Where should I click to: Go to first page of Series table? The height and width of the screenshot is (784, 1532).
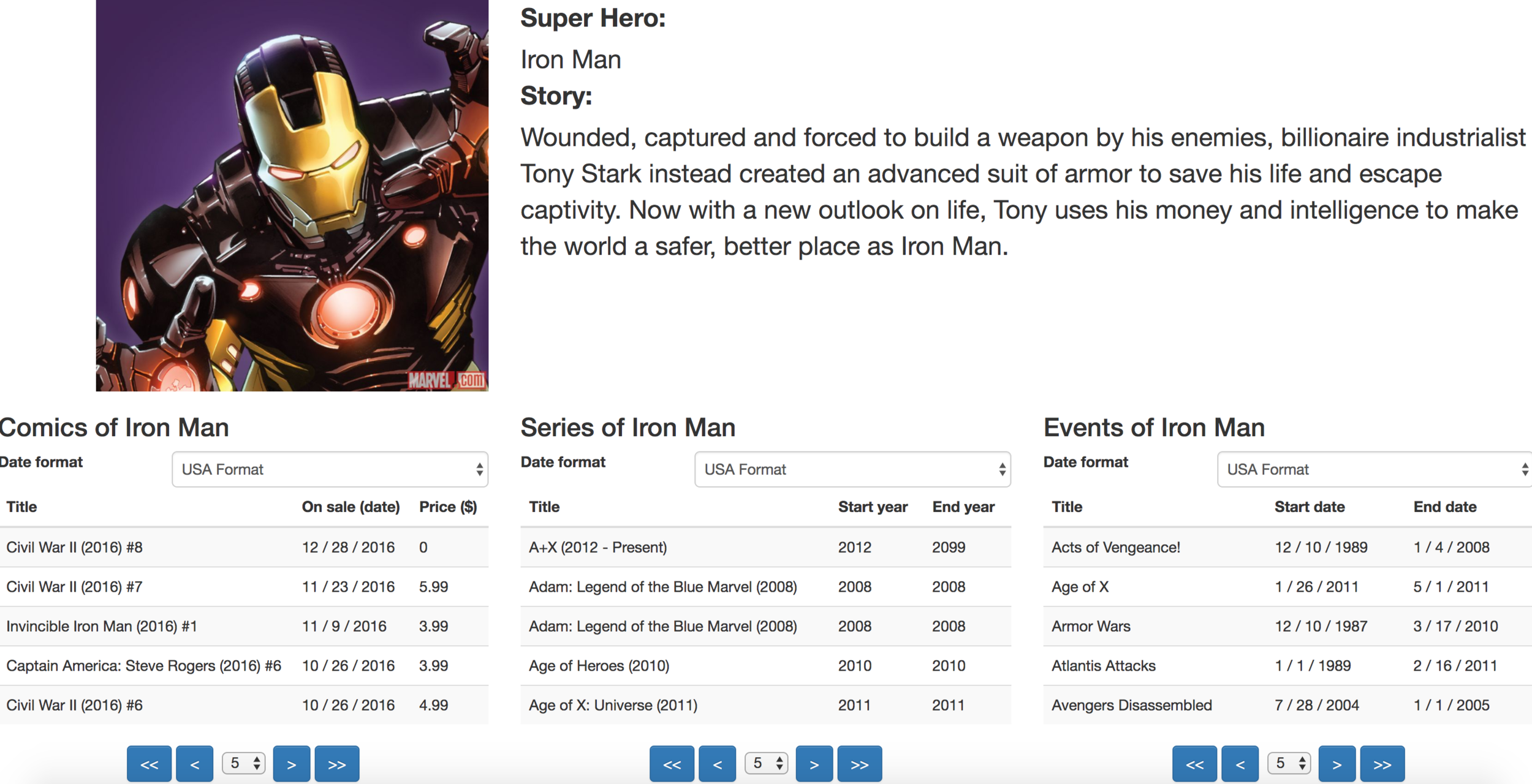[x=672, y=764]
